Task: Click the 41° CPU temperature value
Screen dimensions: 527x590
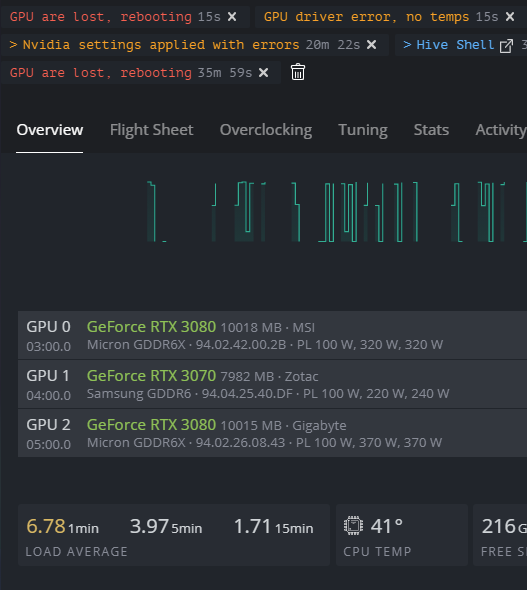Action: [x=387, y=526]
